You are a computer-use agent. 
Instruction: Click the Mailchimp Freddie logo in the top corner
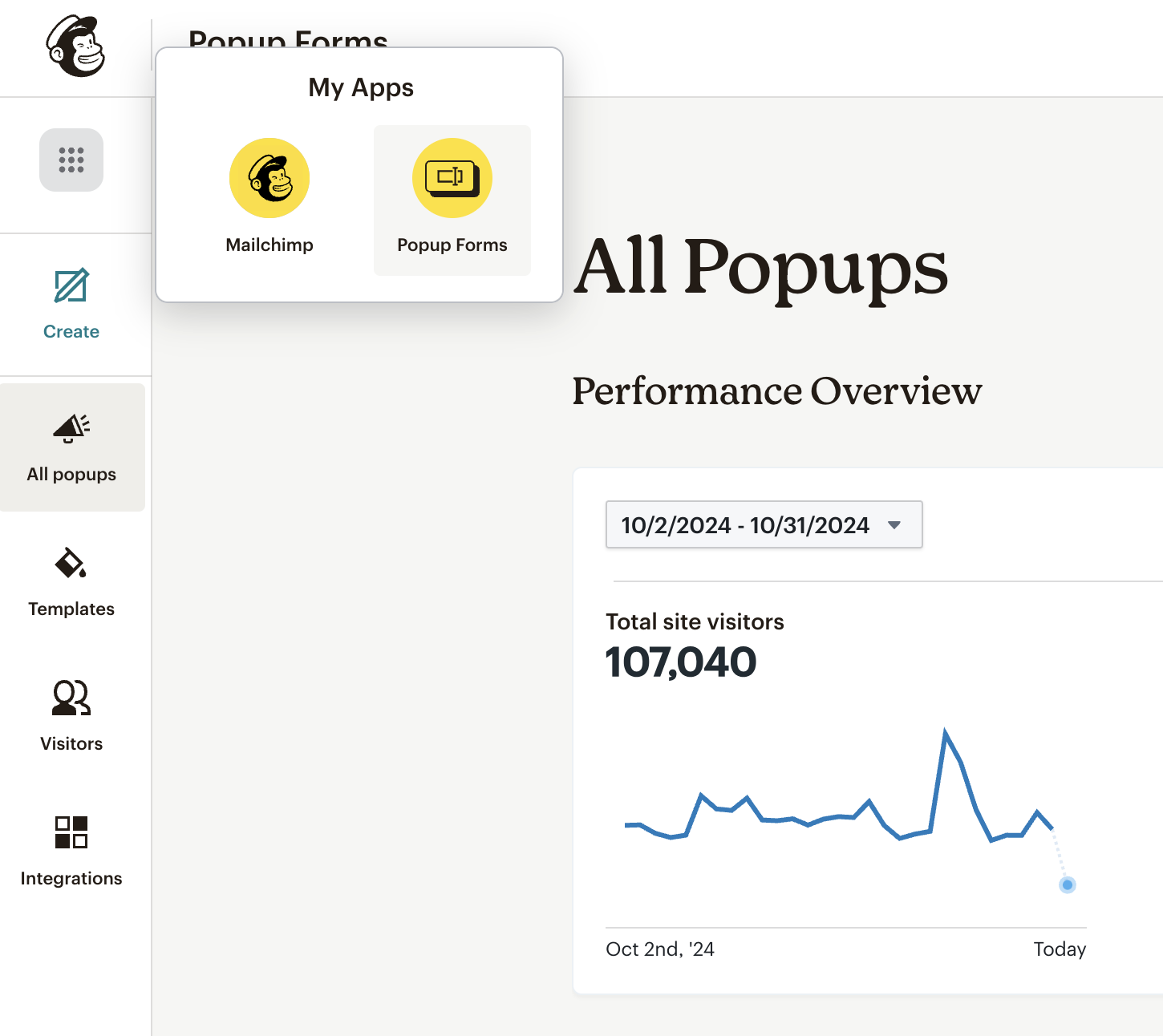tap(76, 47)
